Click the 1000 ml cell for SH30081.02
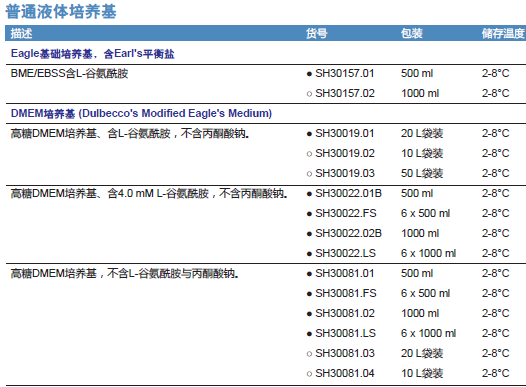The image size is (526, 387). pyautogui.click(x=420, y=314)
